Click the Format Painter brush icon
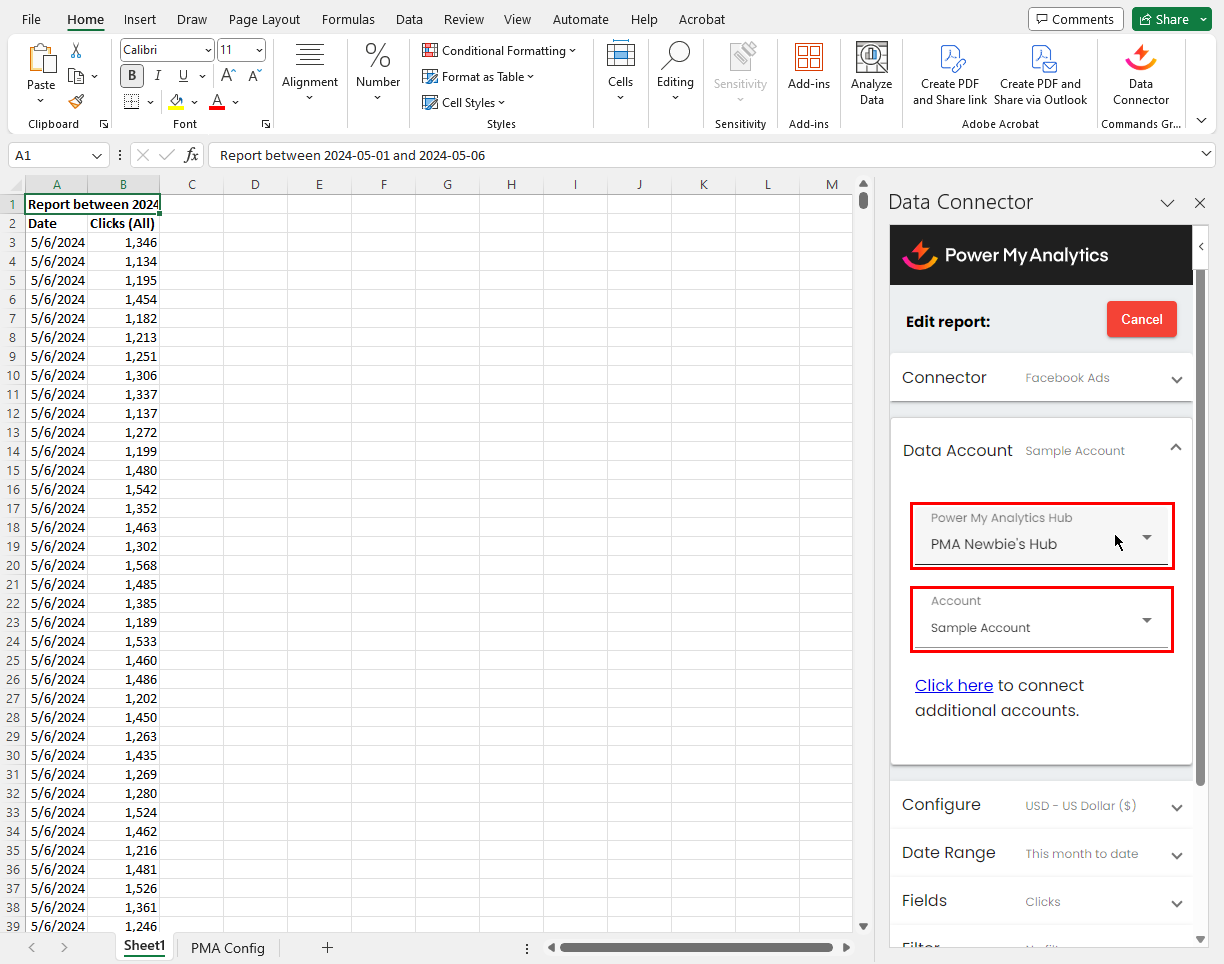 [x=76, y=101]
